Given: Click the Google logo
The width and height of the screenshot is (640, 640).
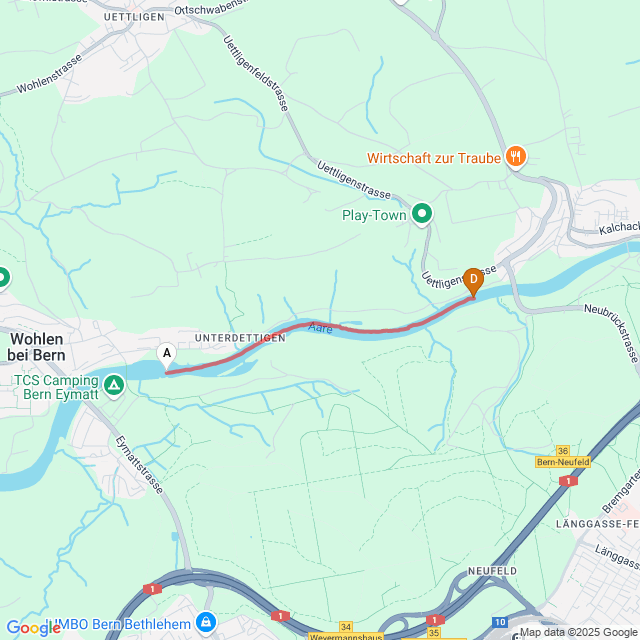Looking at the screenshot, I should pos(33,628).
